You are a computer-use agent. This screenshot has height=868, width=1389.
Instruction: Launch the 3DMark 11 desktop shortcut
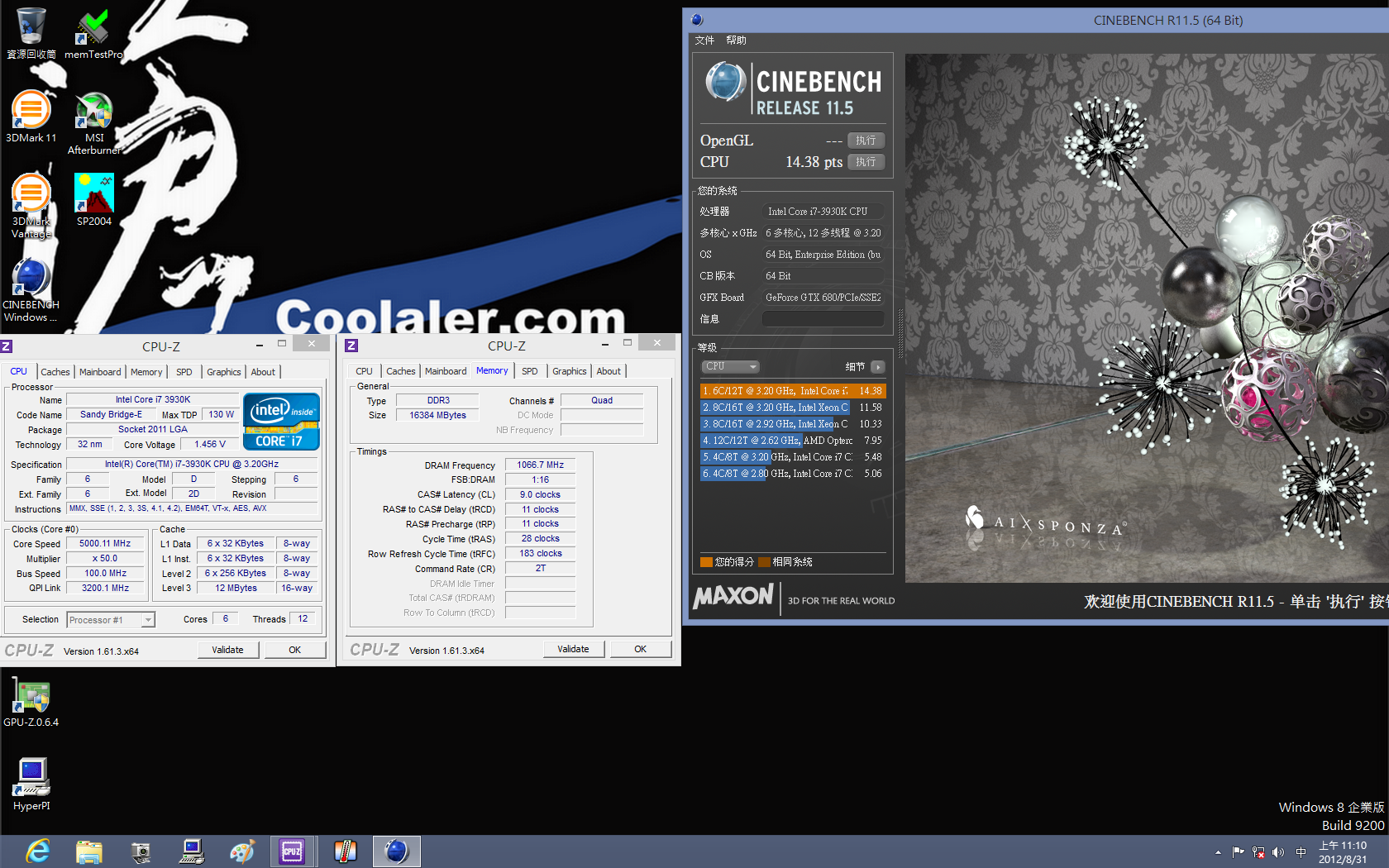tap(31, 117)
